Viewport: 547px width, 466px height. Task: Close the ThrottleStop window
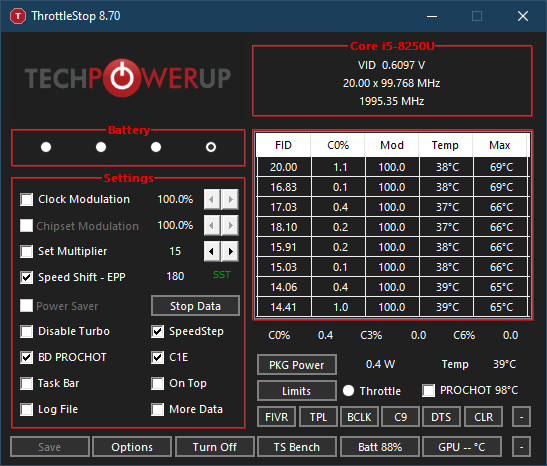pos(523,16)
